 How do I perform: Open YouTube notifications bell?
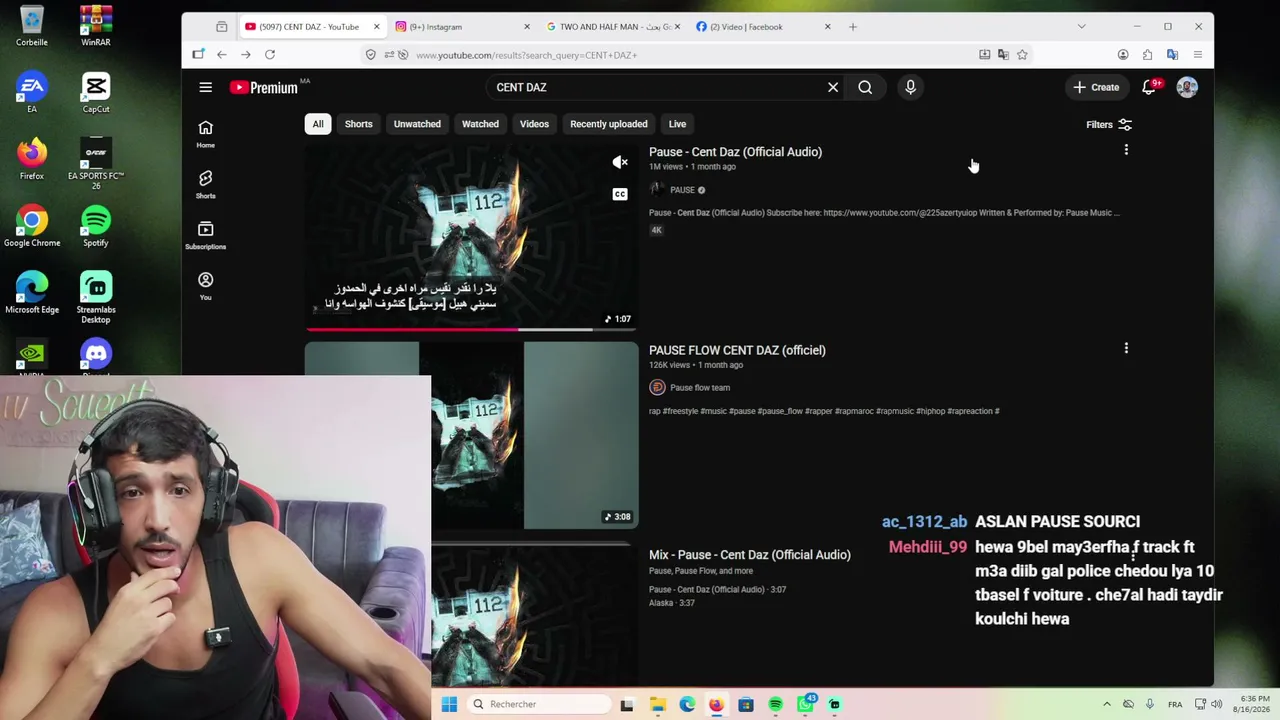point(1149,87)
